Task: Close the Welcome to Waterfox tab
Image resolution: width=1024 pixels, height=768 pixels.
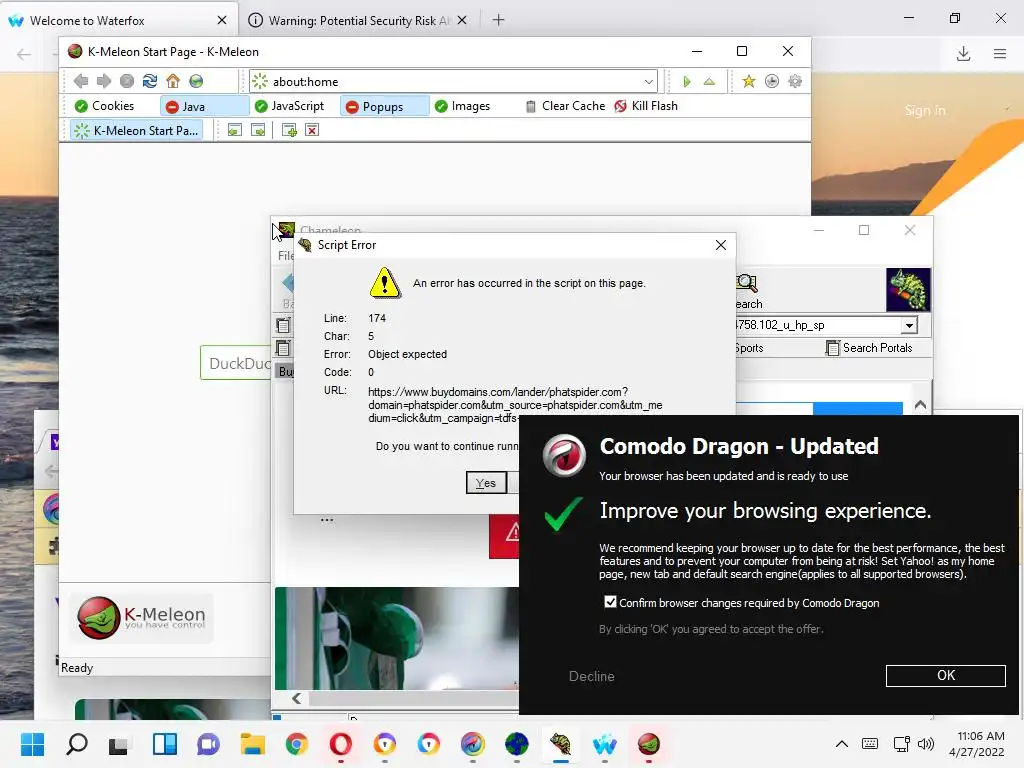Action: (222, 20)
